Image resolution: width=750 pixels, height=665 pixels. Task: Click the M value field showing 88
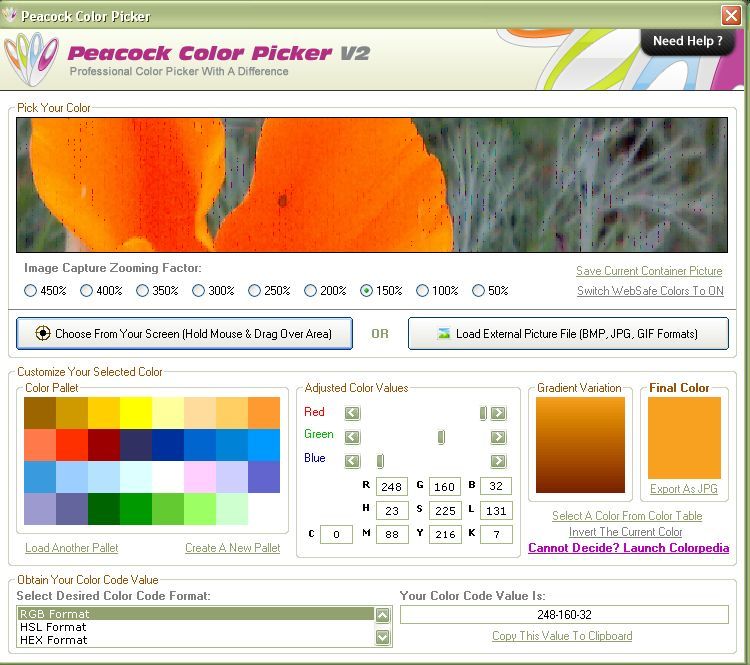392,534
